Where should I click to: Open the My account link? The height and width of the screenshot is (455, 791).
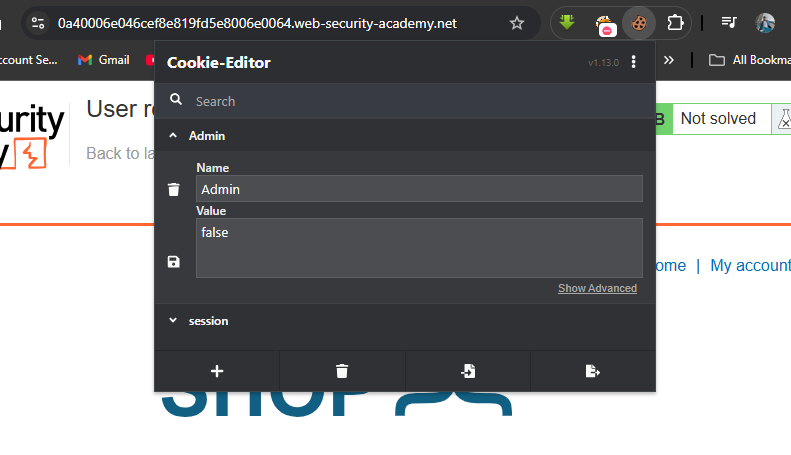click(750, 265)
